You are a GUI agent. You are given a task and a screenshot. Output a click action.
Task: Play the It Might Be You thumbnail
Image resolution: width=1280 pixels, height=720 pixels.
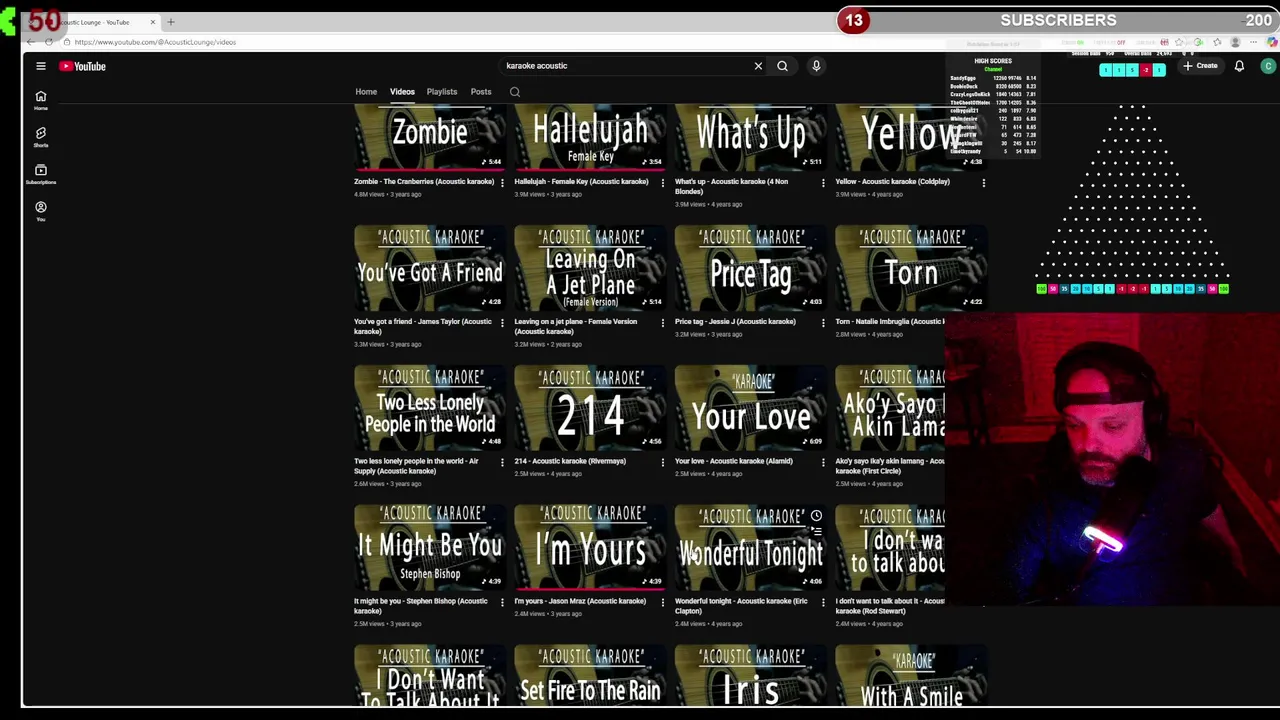pyautogui.click(x=430, y=547)
